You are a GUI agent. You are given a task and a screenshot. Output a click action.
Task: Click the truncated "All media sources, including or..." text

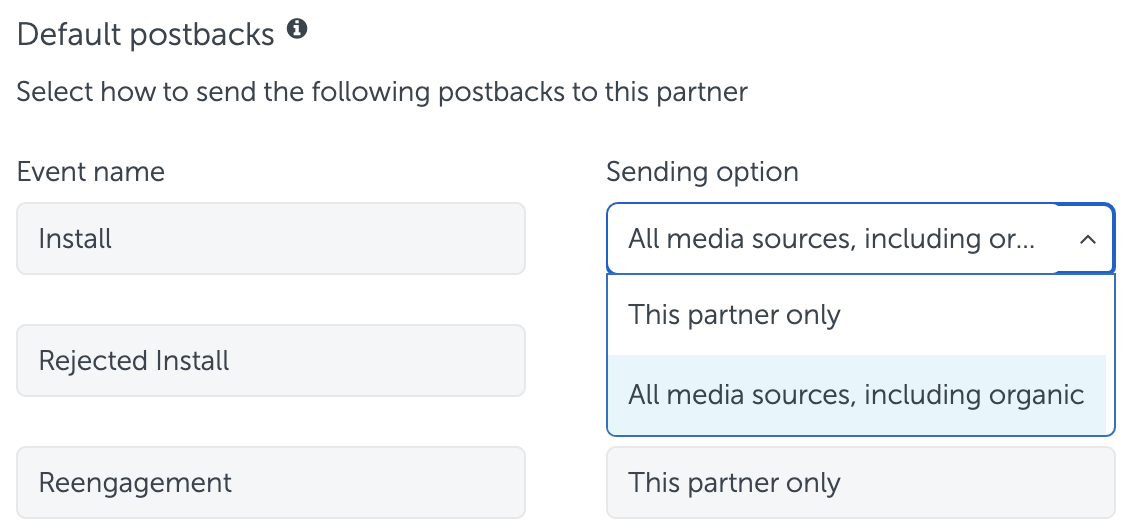pyautogui.click(x=831, y=239)
